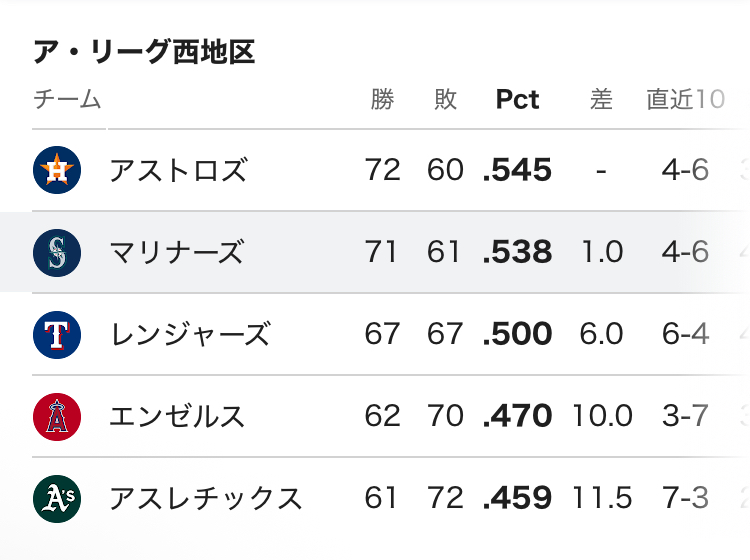Click the Athletics A's logo icon
This screenshot has width=750, height=560.
(x=57, y=499)
